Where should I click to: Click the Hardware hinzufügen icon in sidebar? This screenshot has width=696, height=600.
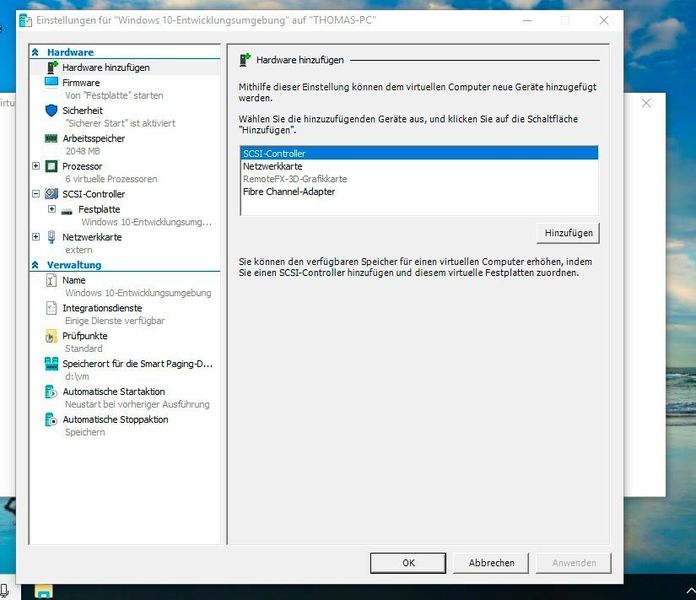[x=52, y=67]
